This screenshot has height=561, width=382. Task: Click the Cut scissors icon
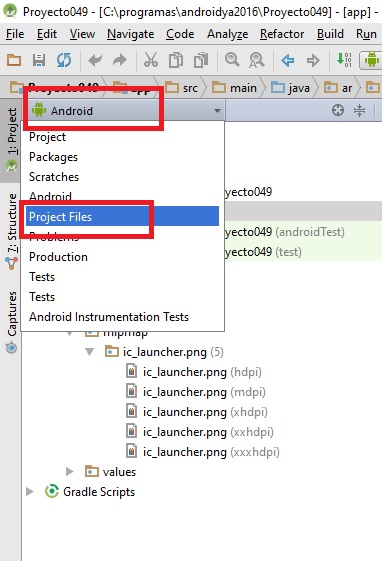pyautogui.click(x=151, y=60)
